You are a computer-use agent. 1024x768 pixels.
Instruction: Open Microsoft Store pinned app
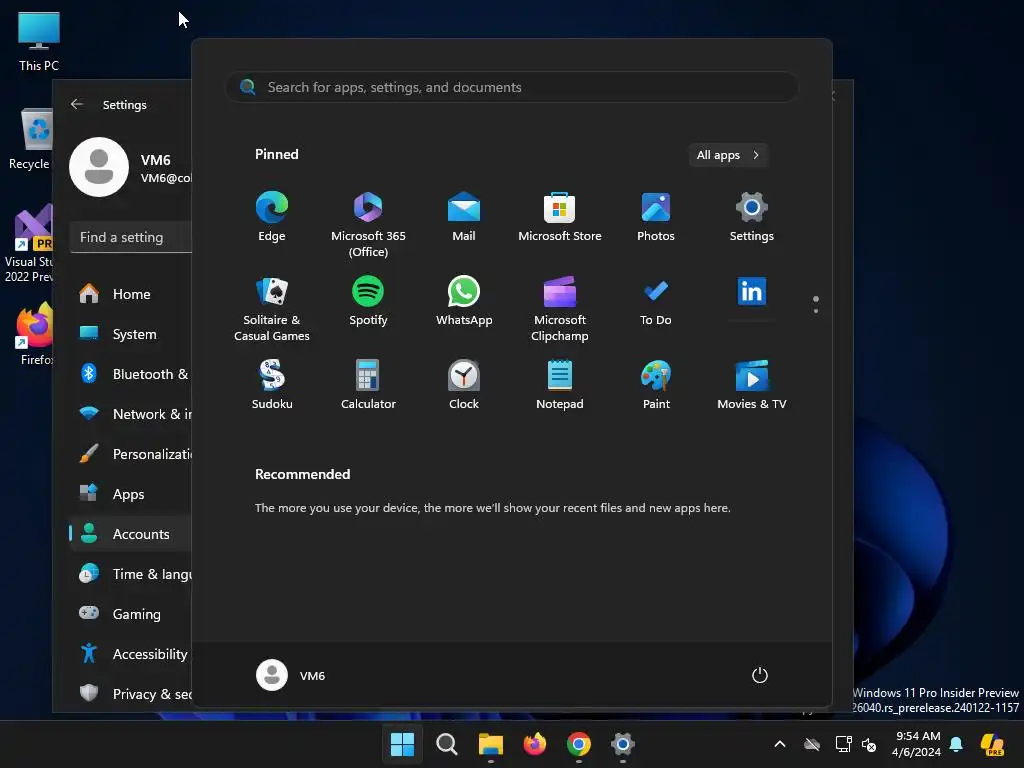(x=560, y=217)
